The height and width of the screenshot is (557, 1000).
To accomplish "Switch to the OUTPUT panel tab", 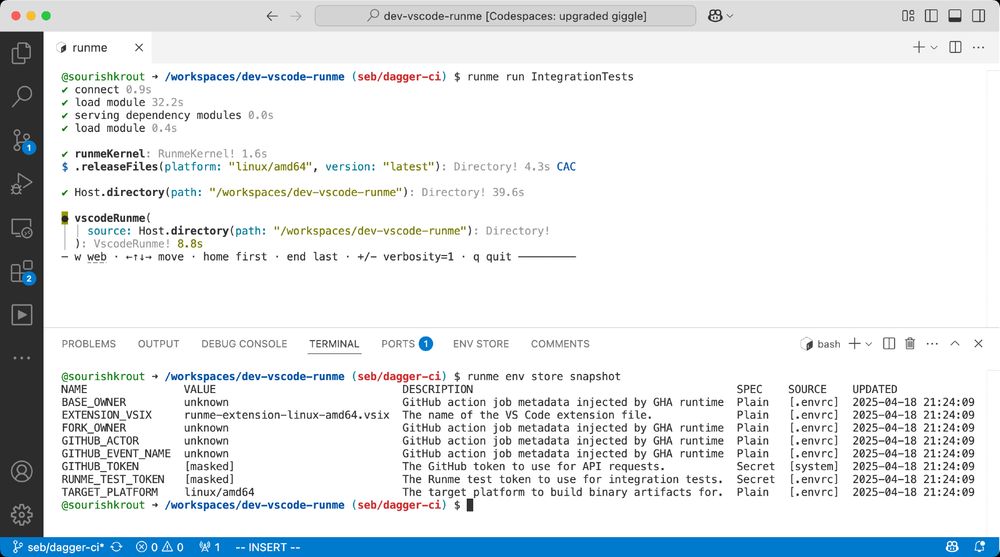I will pyautogui.click(x=158, y=344).
